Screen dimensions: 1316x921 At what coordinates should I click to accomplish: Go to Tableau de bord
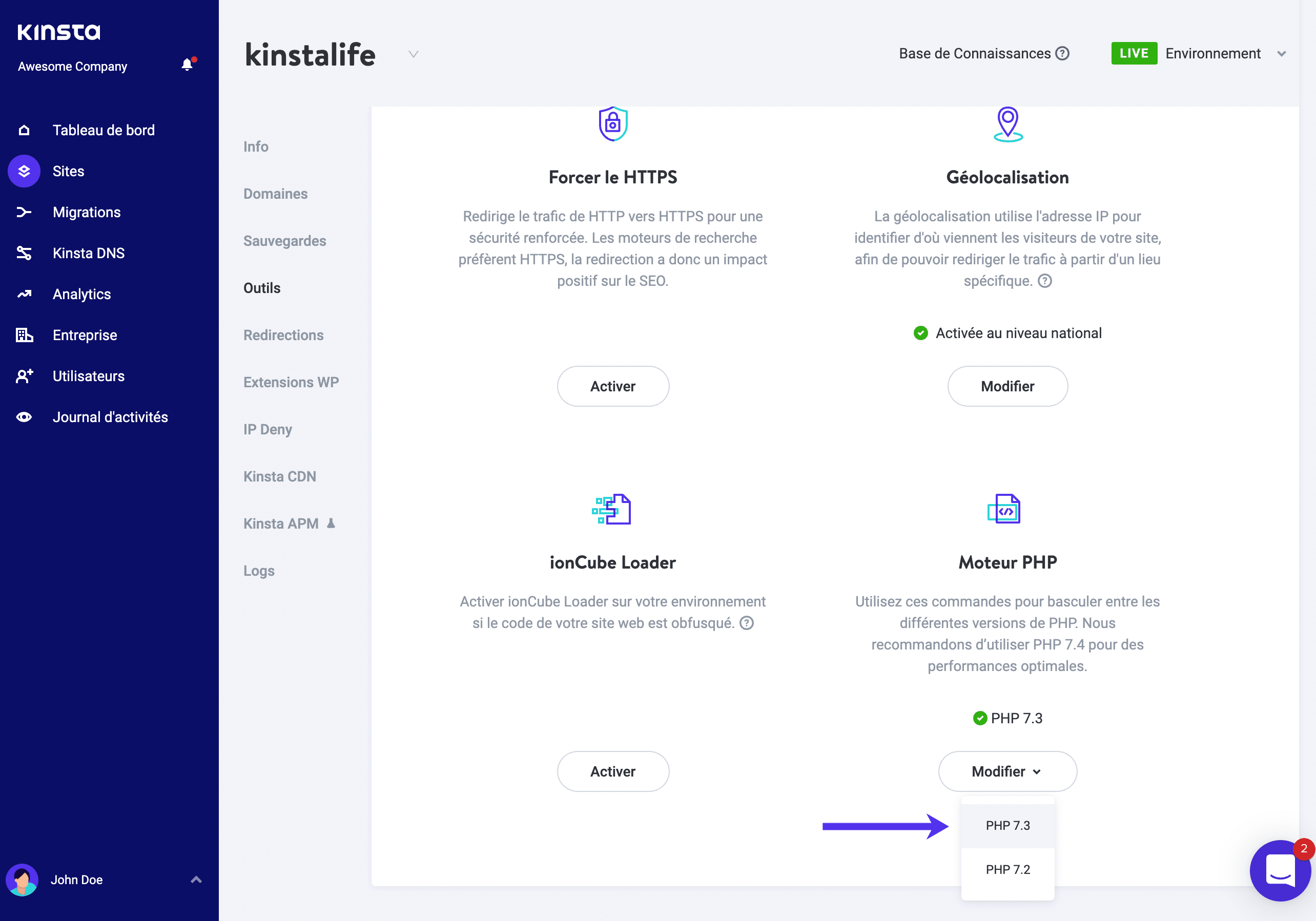104,130
